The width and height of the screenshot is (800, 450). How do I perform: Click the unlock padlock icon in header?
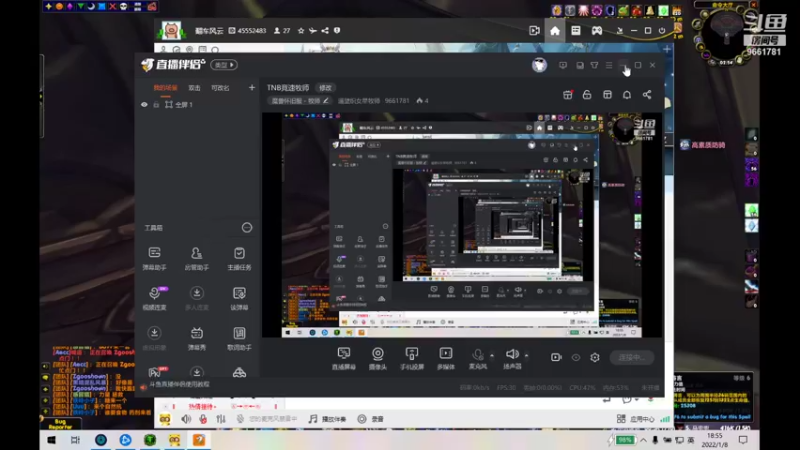[x=587, y=95]
